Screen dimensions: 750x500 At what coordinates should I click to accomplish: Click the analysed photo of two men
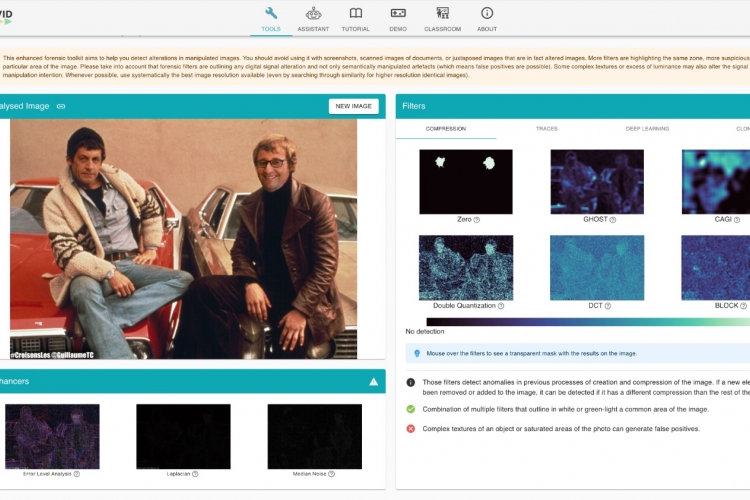point(183,238)
